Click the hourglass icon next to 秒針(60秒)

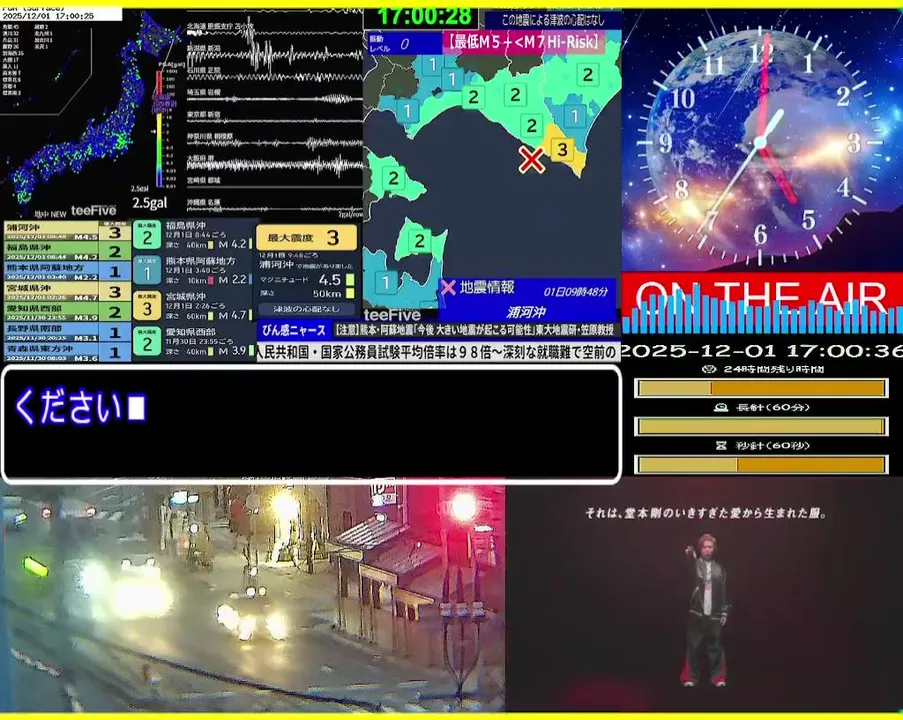720,445
